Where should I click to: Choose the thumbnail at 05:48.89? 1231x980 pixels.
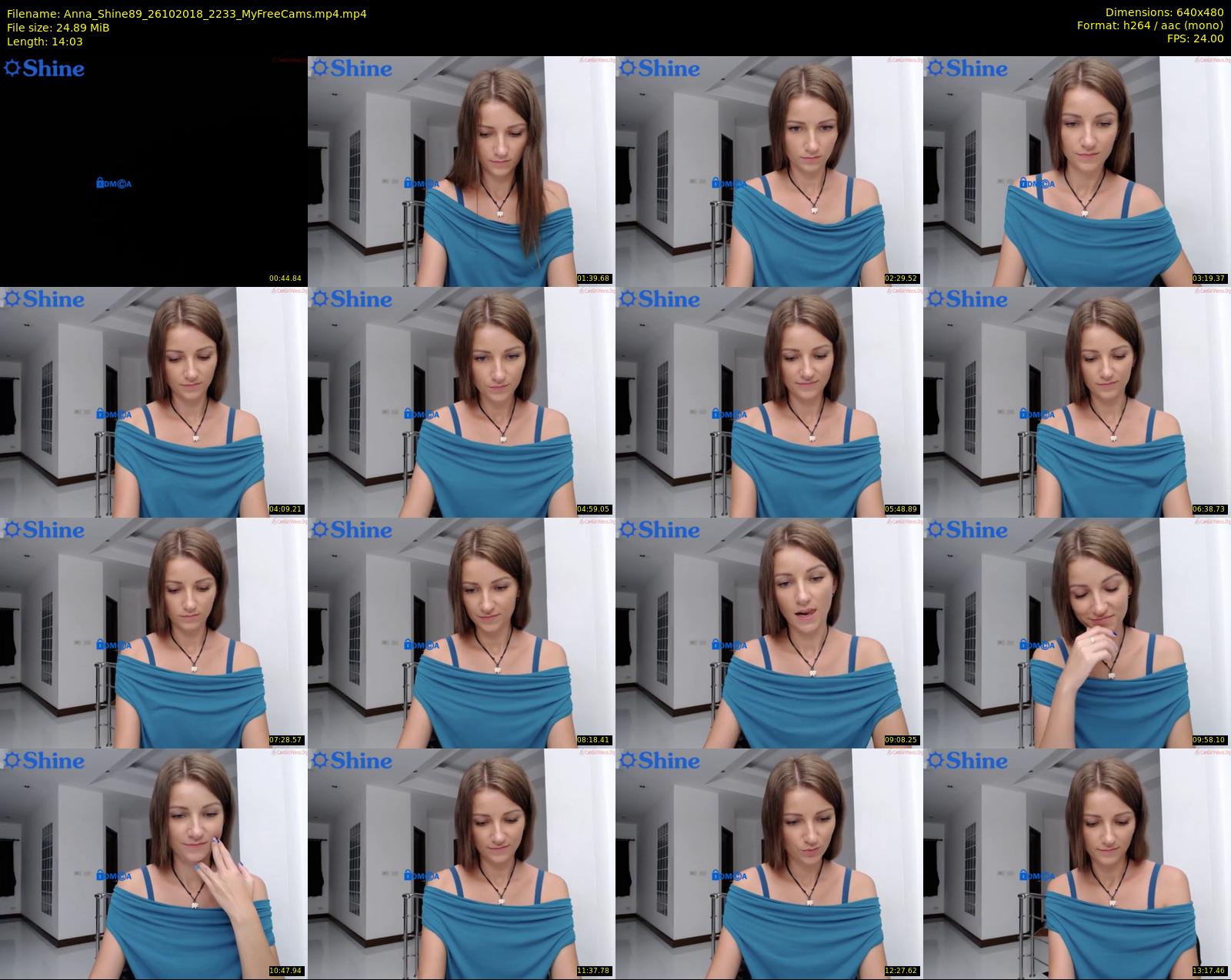tap(769, 402)
